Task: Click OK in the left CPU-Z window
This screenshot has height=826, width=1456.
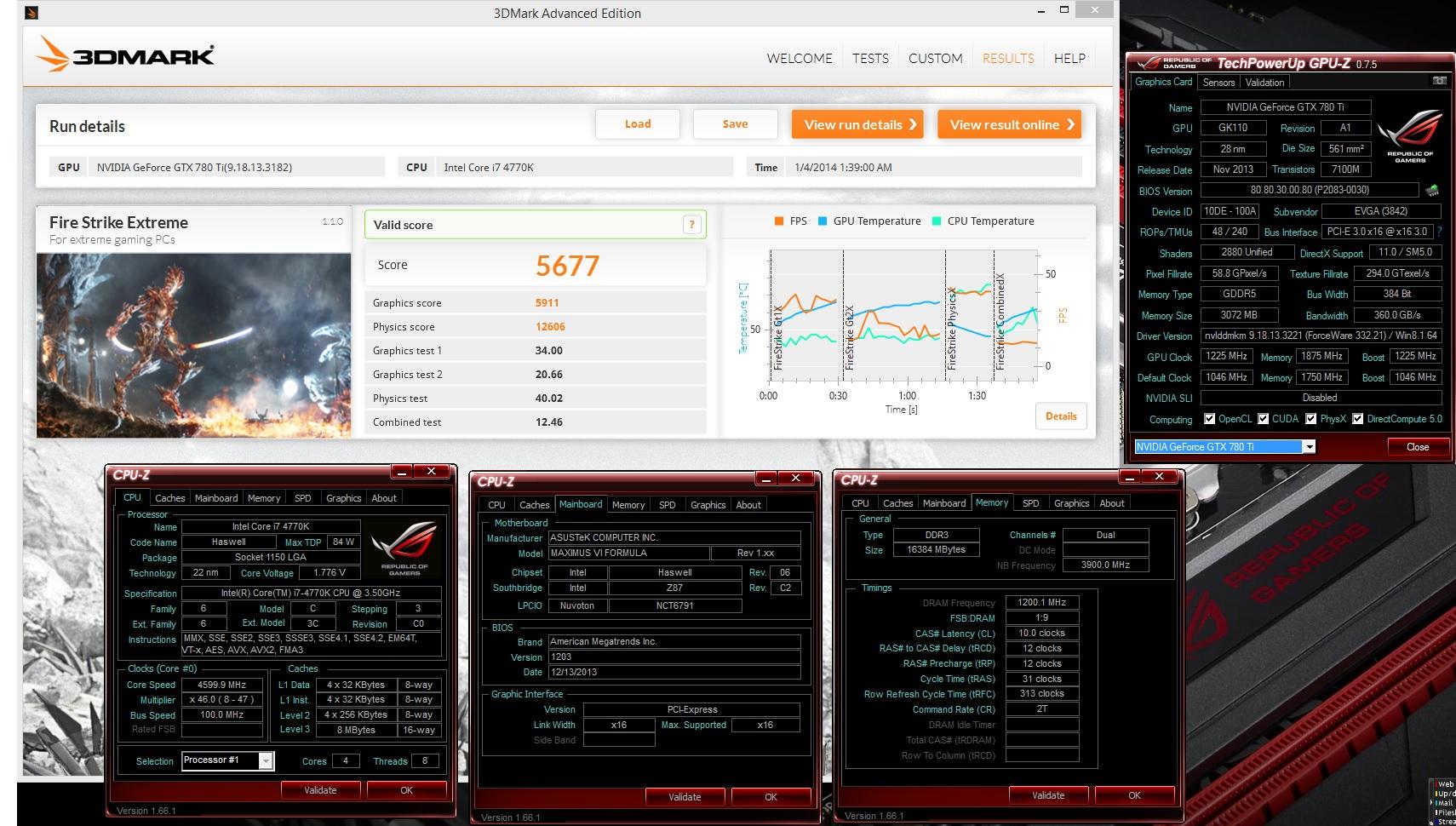Action: [406, 790]
